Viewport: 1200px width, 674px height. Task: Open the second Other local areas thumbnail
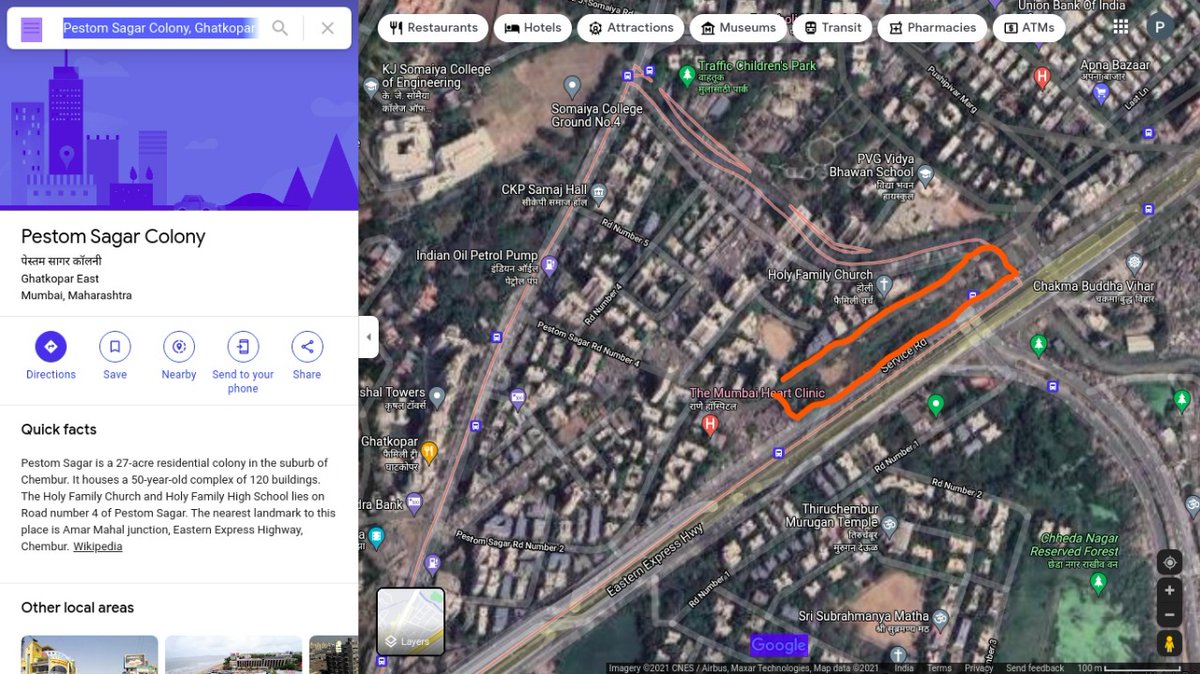(233, 655)
